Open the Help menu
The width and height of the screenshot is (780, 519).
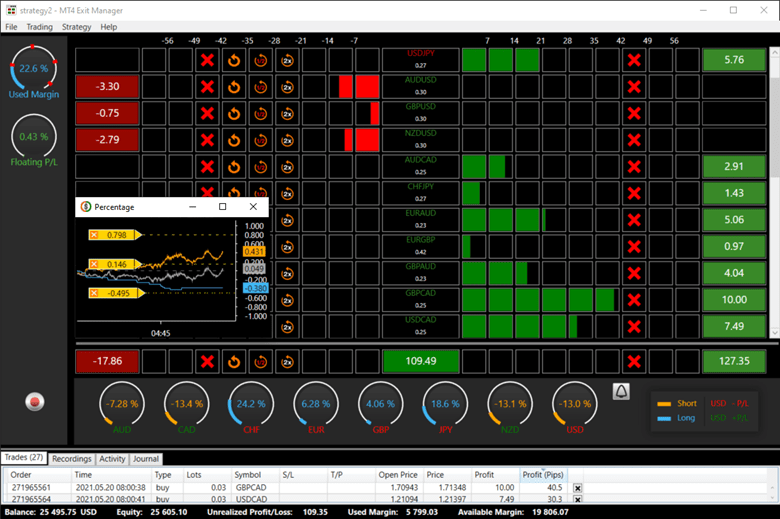pyautogui.click(x=108, y=27)
